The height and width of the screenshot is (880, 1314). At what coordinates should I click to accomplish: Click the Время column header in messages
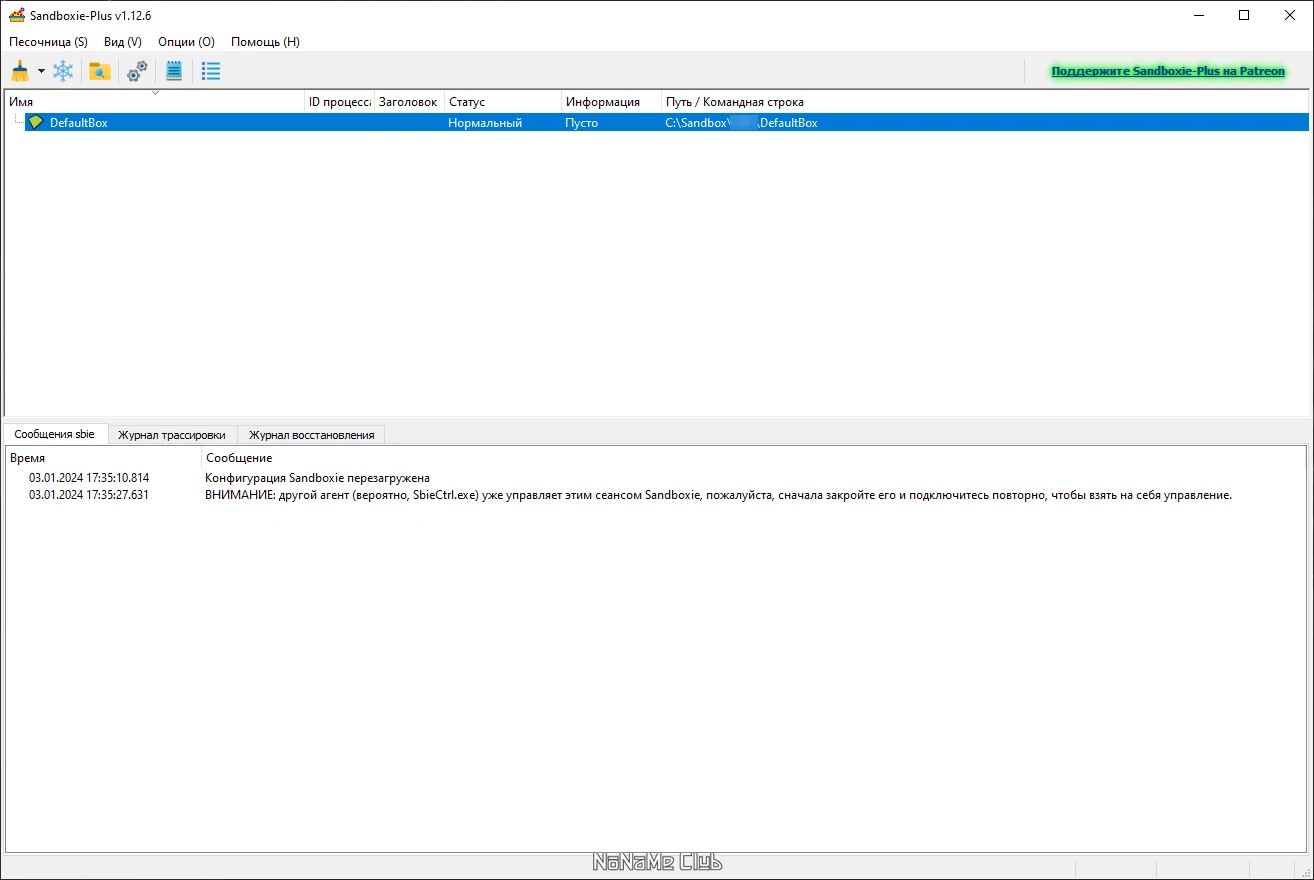[x=103, y=458]
